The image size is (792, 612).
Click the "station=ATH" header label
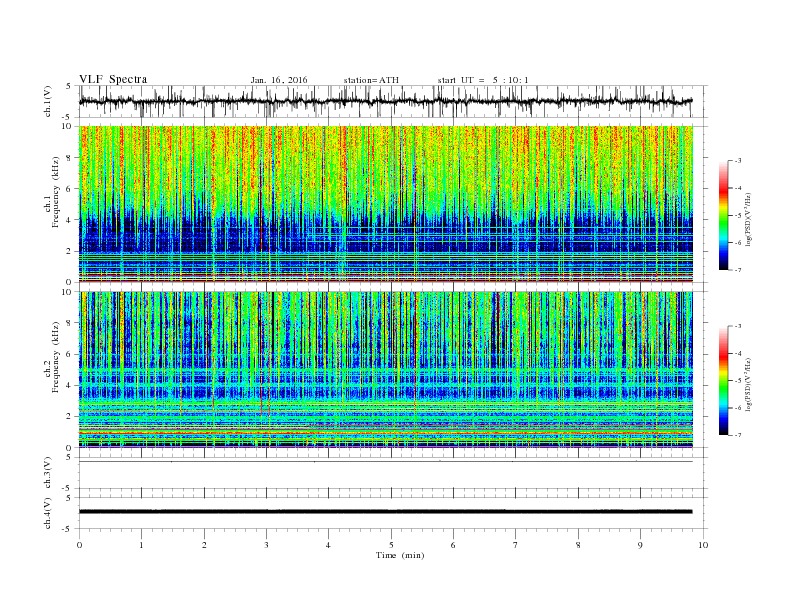371,80
